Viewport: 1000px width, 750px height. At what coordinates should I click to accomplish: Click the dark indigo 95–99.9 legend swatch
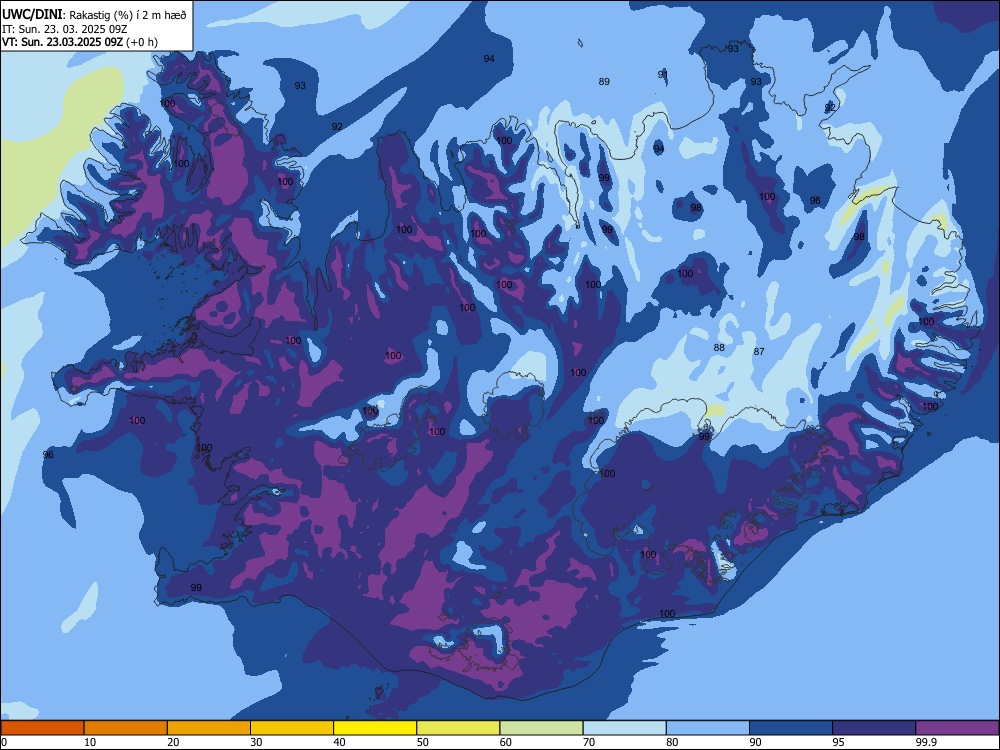[x=874, y=728]
